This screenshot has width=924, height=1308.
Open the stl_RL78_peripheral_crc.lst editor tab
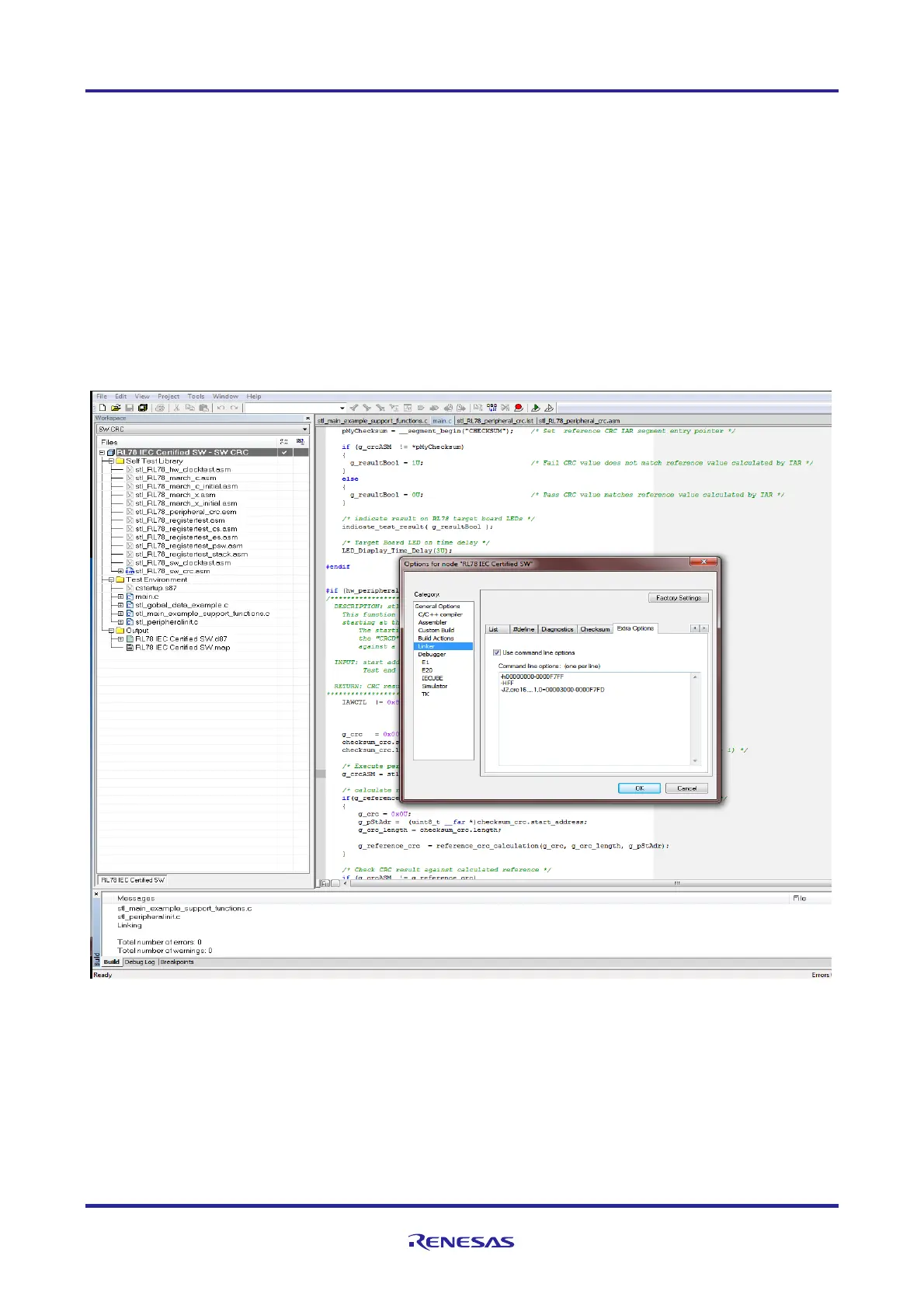tap(495, 421)
